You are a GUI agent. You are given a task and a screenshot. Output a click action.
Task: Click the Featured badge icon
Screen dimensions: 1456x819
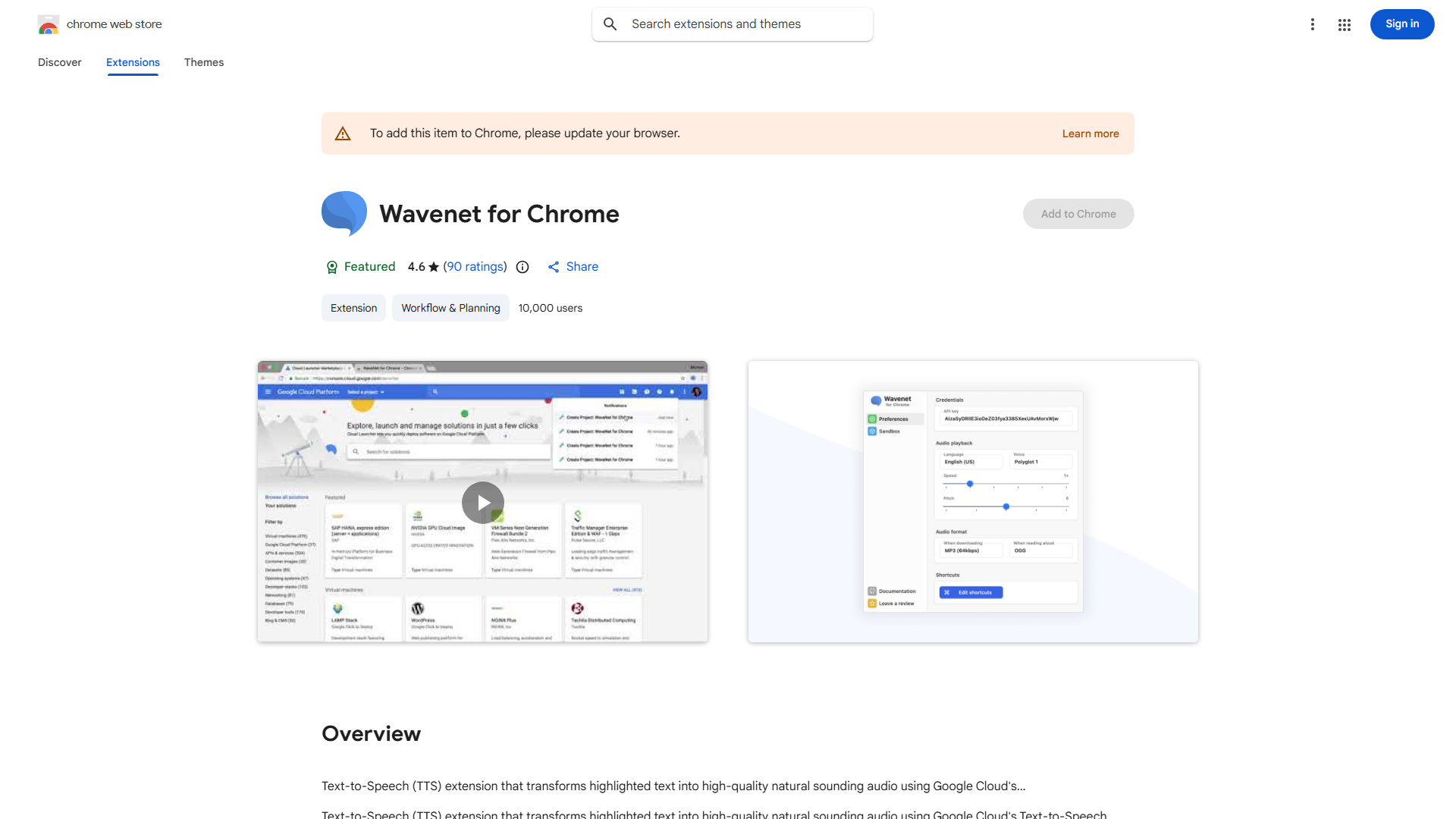coord(331,267)
